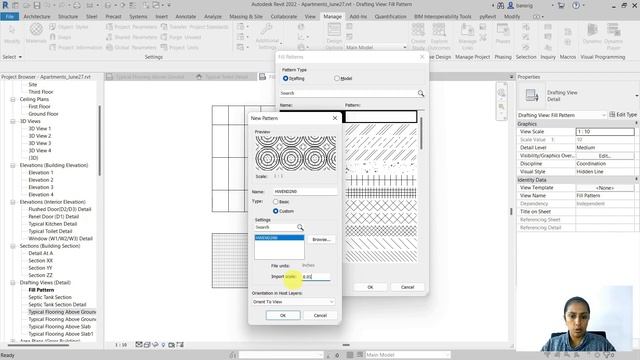The image size is (640, 360).
Task: Click the search magnifier in New Pattern settings
Action: (300, 227)
